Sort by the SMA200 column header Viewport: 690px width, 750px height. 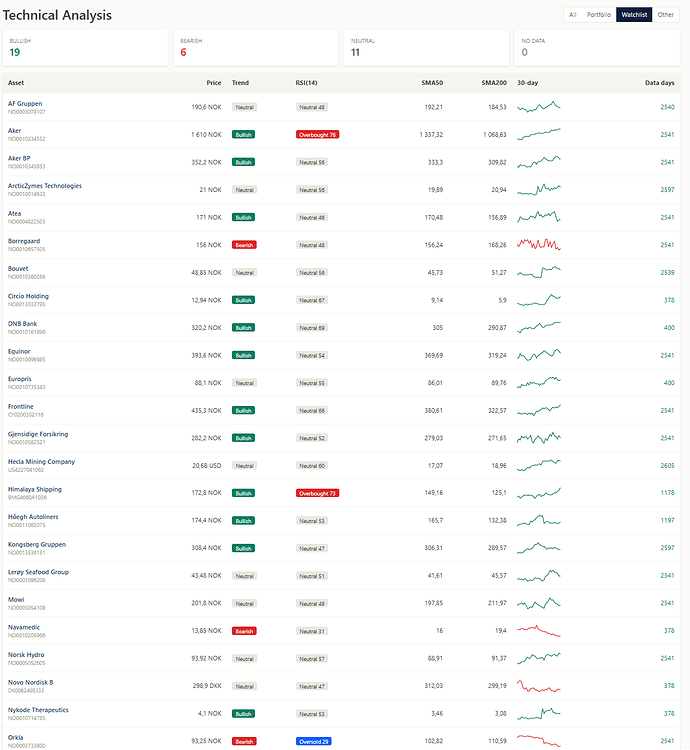pyautogui.click(x=493, y=83)
